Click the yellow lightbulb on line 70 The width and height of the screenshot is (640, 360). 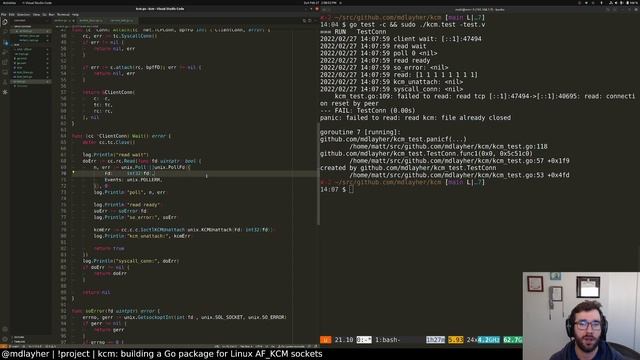click(x=73, y=173)
